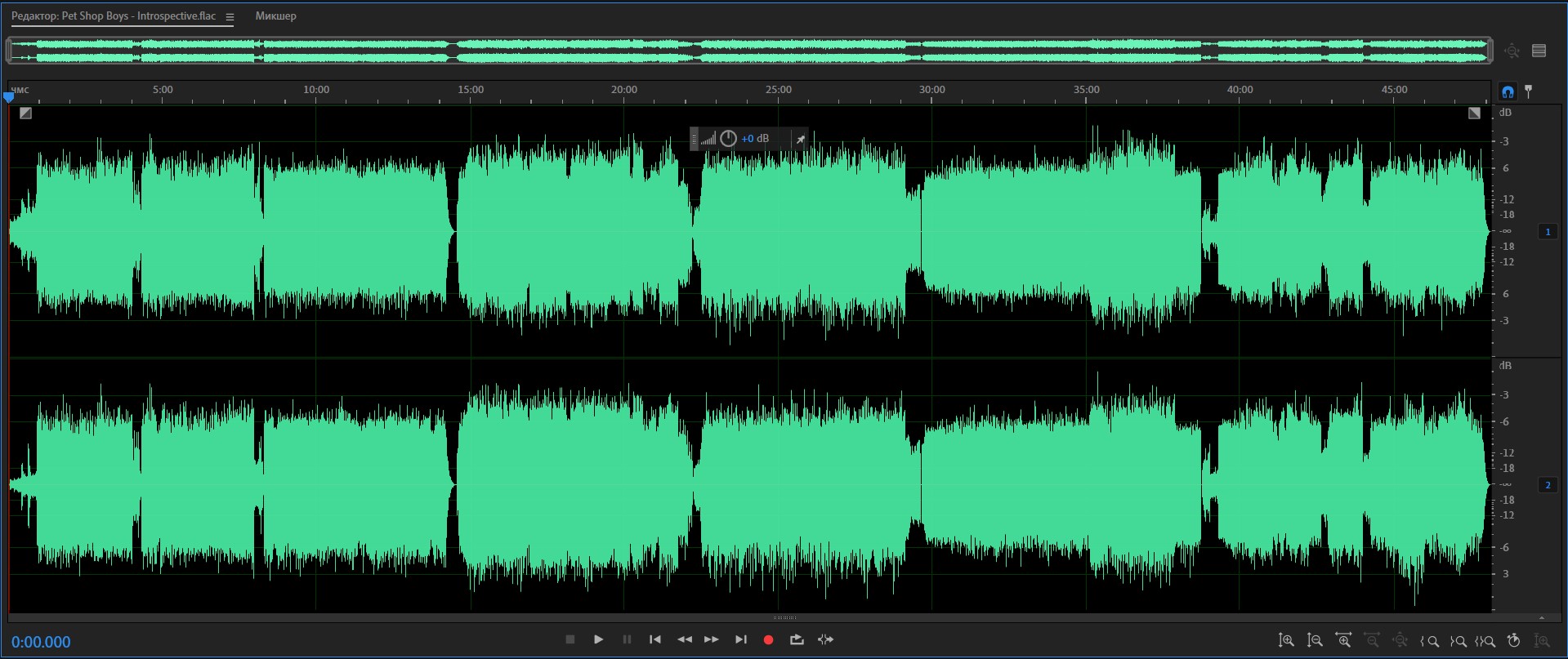Click the Rewind button

(x=684, y=639)
